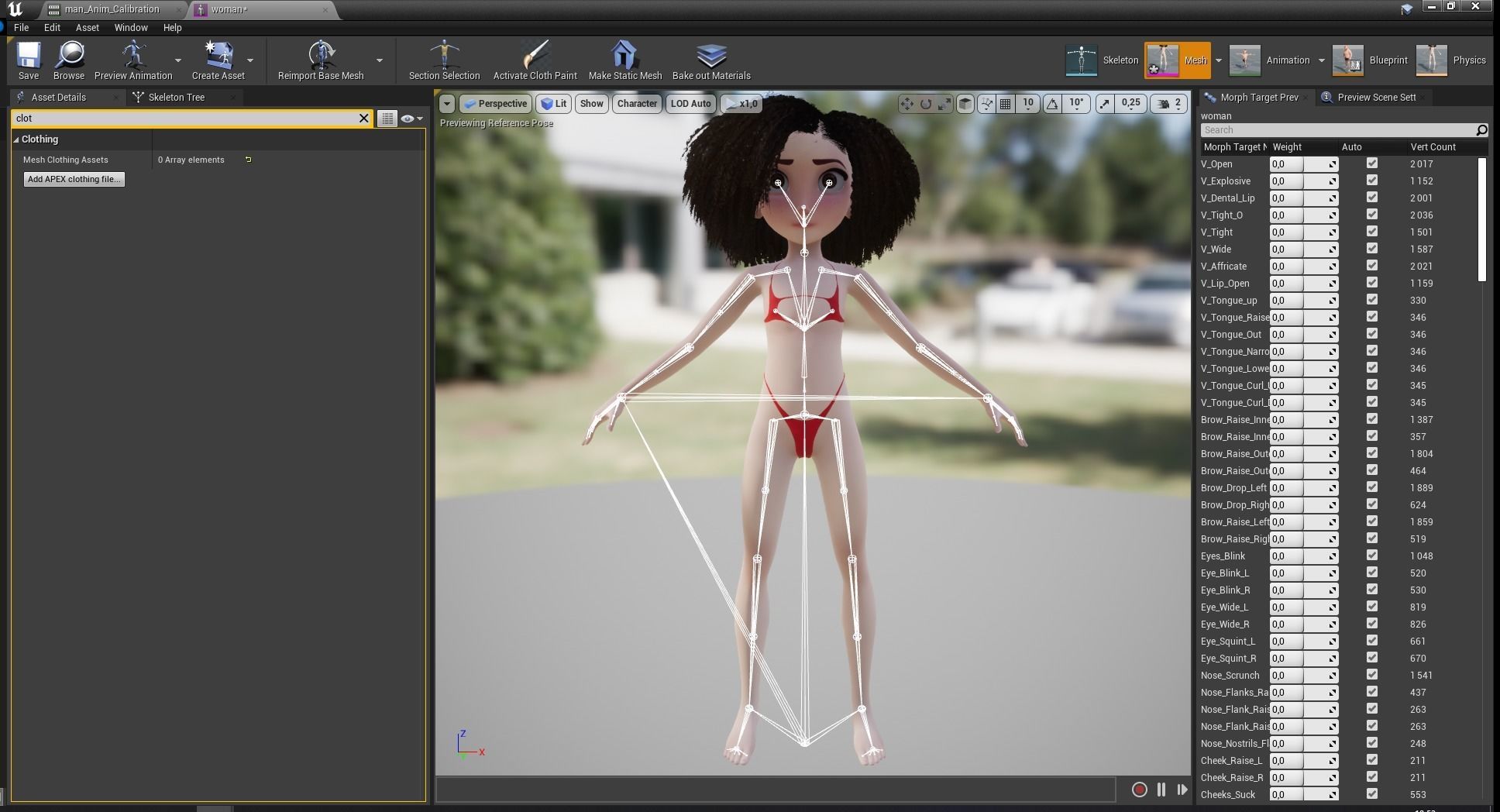Click the morph target search magnifier icon
Viewport: 1500px width, 812px height.
(1481, 130)
